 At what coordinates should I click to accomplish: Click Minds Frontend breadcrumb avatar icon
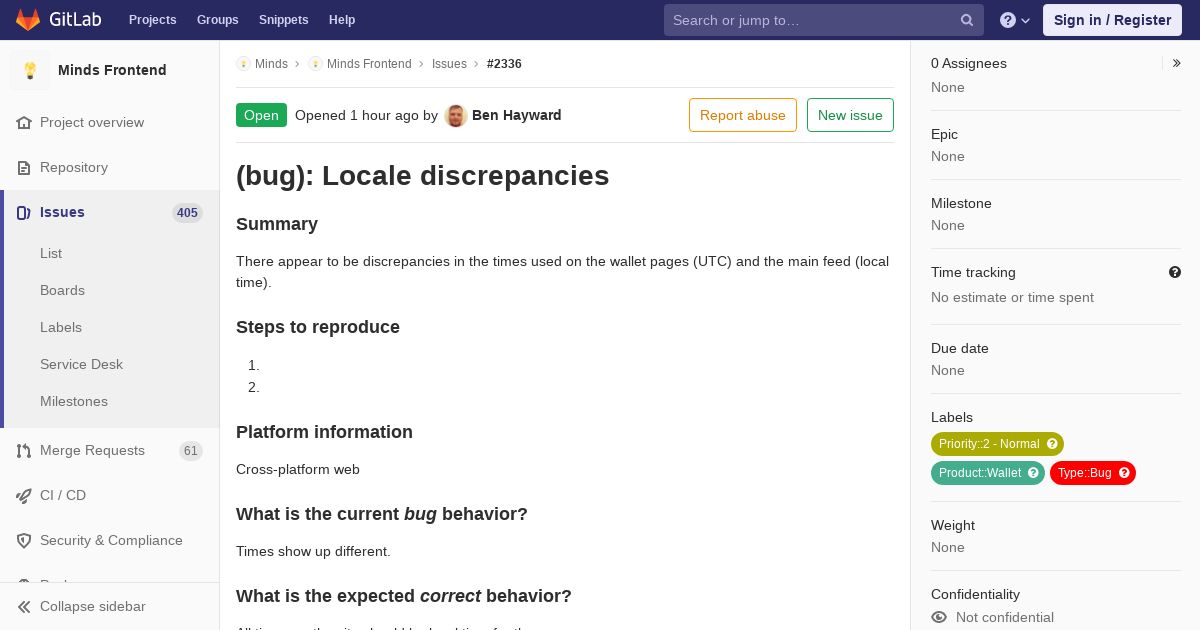(315, 64)
